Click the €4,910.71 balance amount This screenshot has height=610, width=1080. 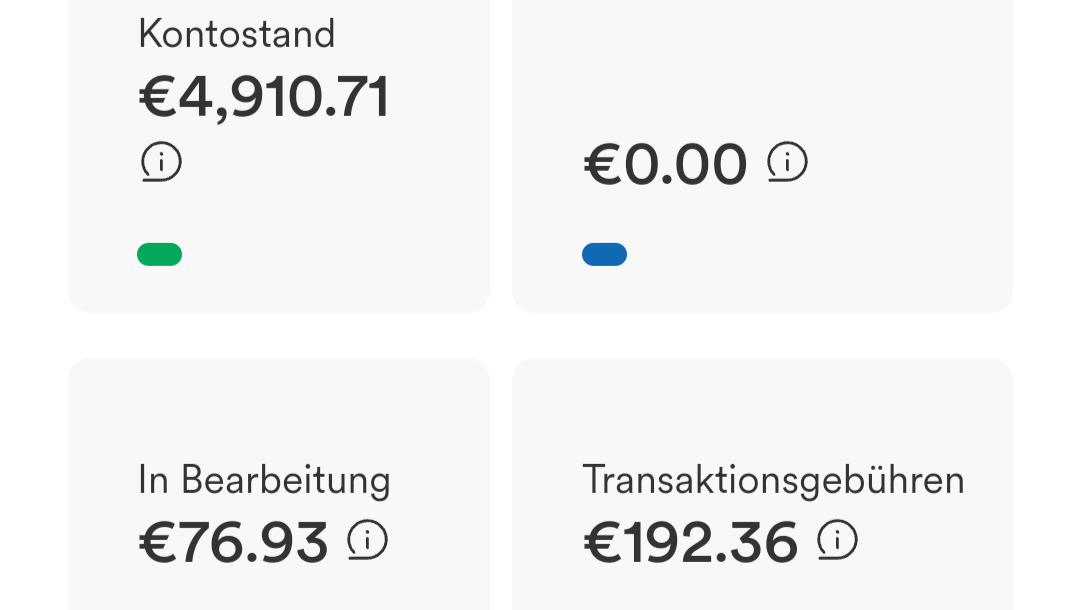264,97
